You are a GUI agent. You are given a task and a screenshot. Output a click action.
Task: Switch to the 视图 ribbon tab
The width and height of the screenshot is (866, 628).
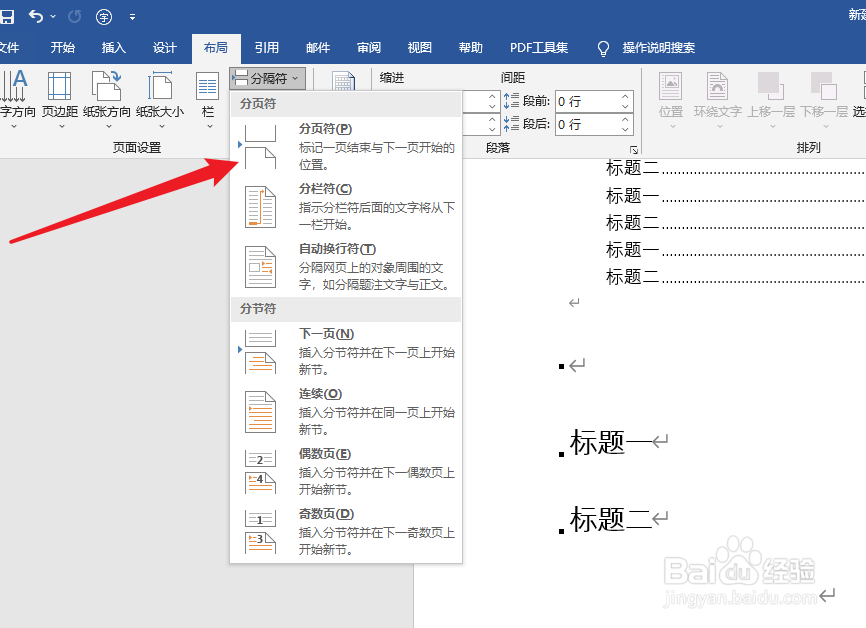419,47
